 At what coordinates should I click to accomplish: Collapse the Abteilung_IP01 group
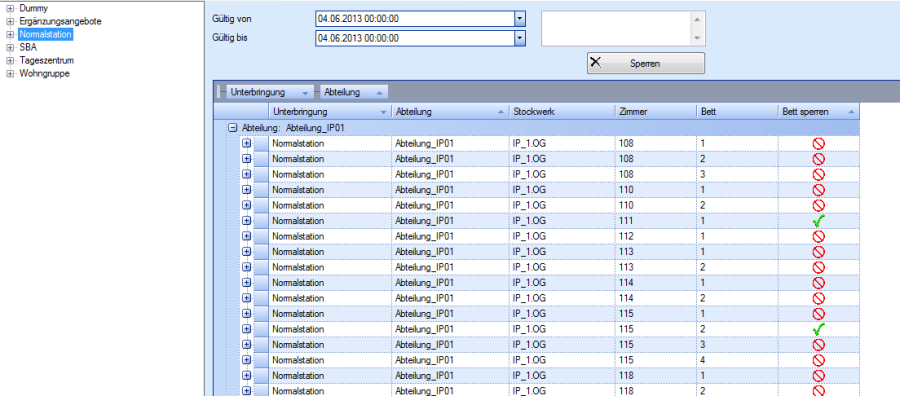pyautogui.click(x=232, y=128)
